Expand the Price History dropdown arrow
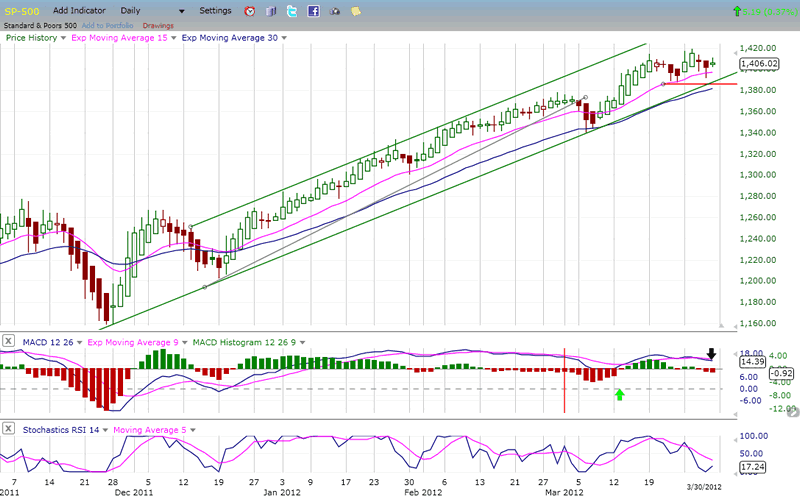The height and width of the screenshot is (497, 800). pyautogui.click(x=63, y=38)
